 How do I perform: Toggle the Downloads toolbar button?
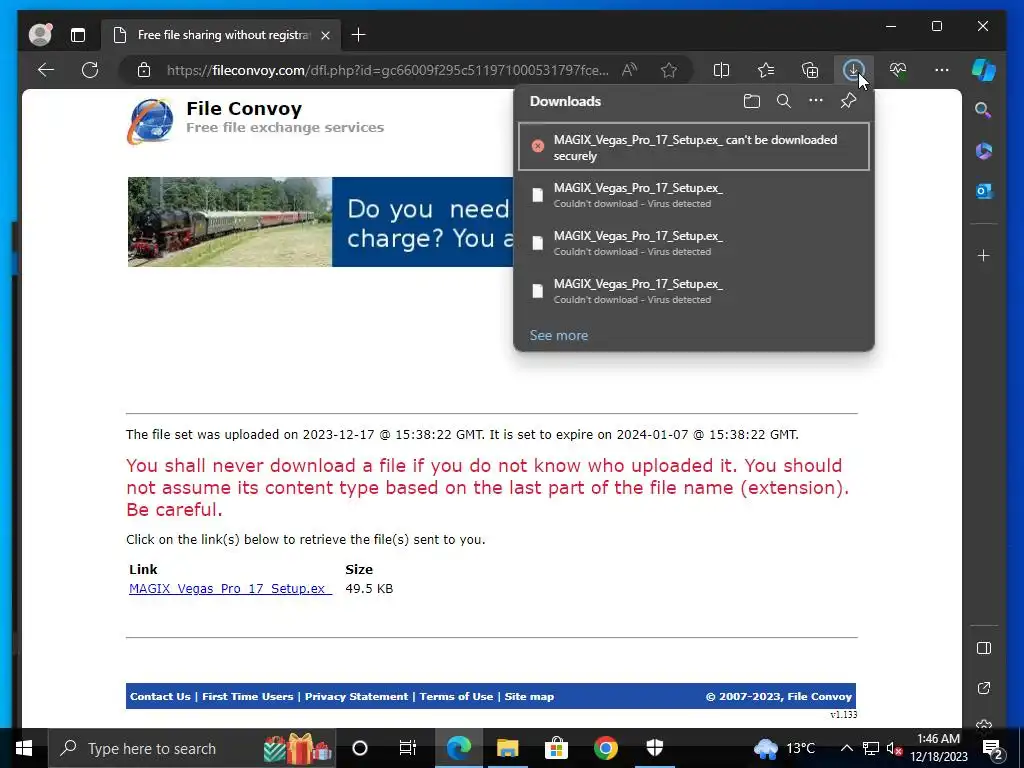[854, 70]
